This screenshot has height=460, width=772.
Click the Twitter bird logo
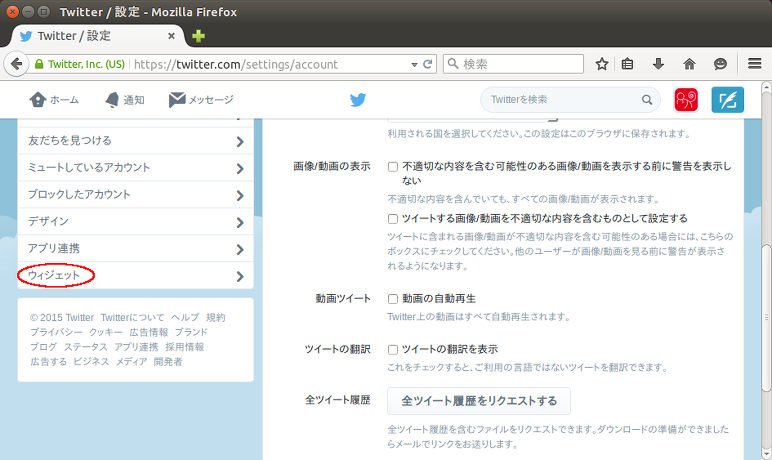coord(358,99)
